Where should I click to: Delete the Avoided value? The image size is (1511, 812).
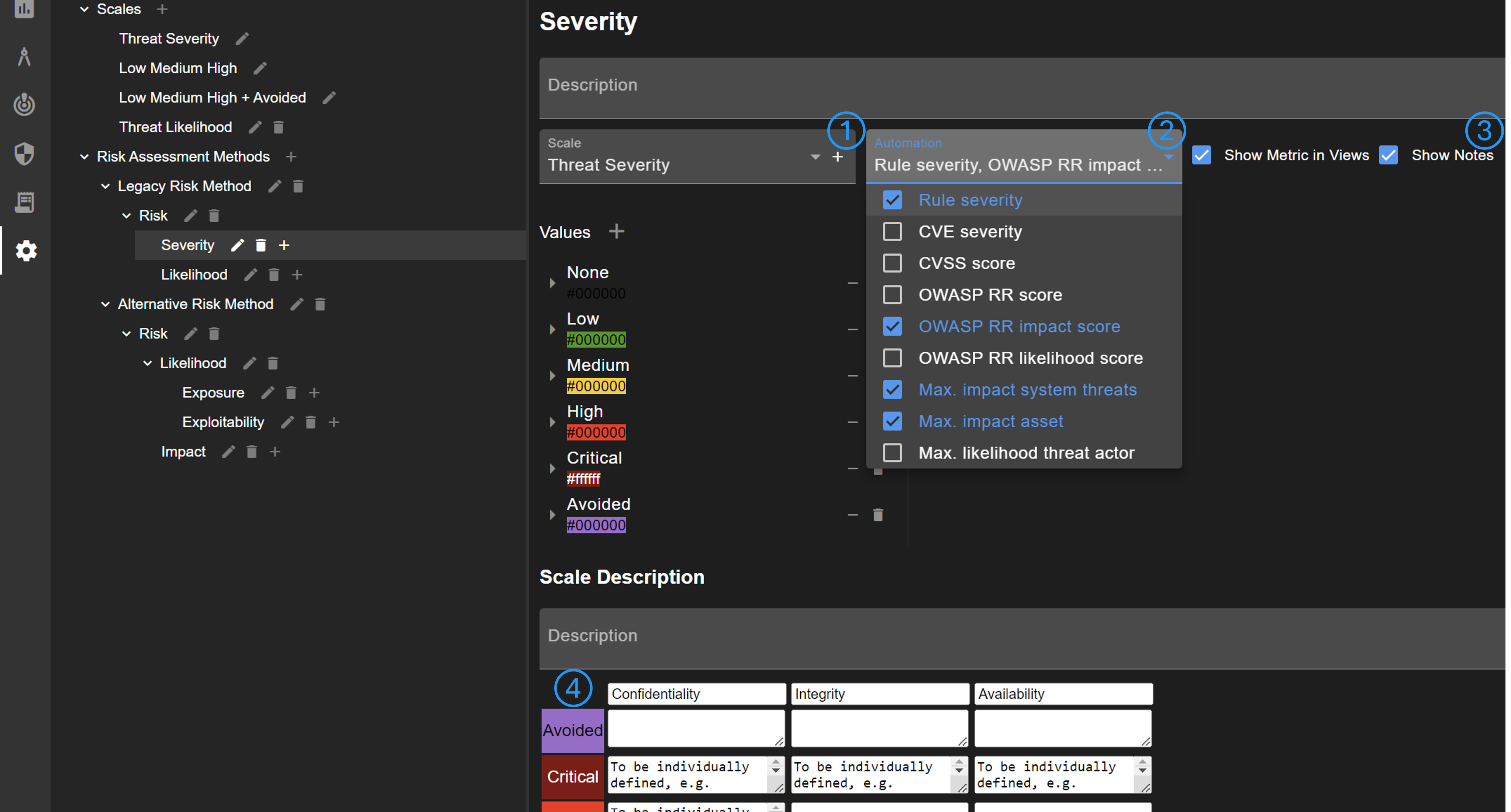pyautogui.click(x=878, y=515)
